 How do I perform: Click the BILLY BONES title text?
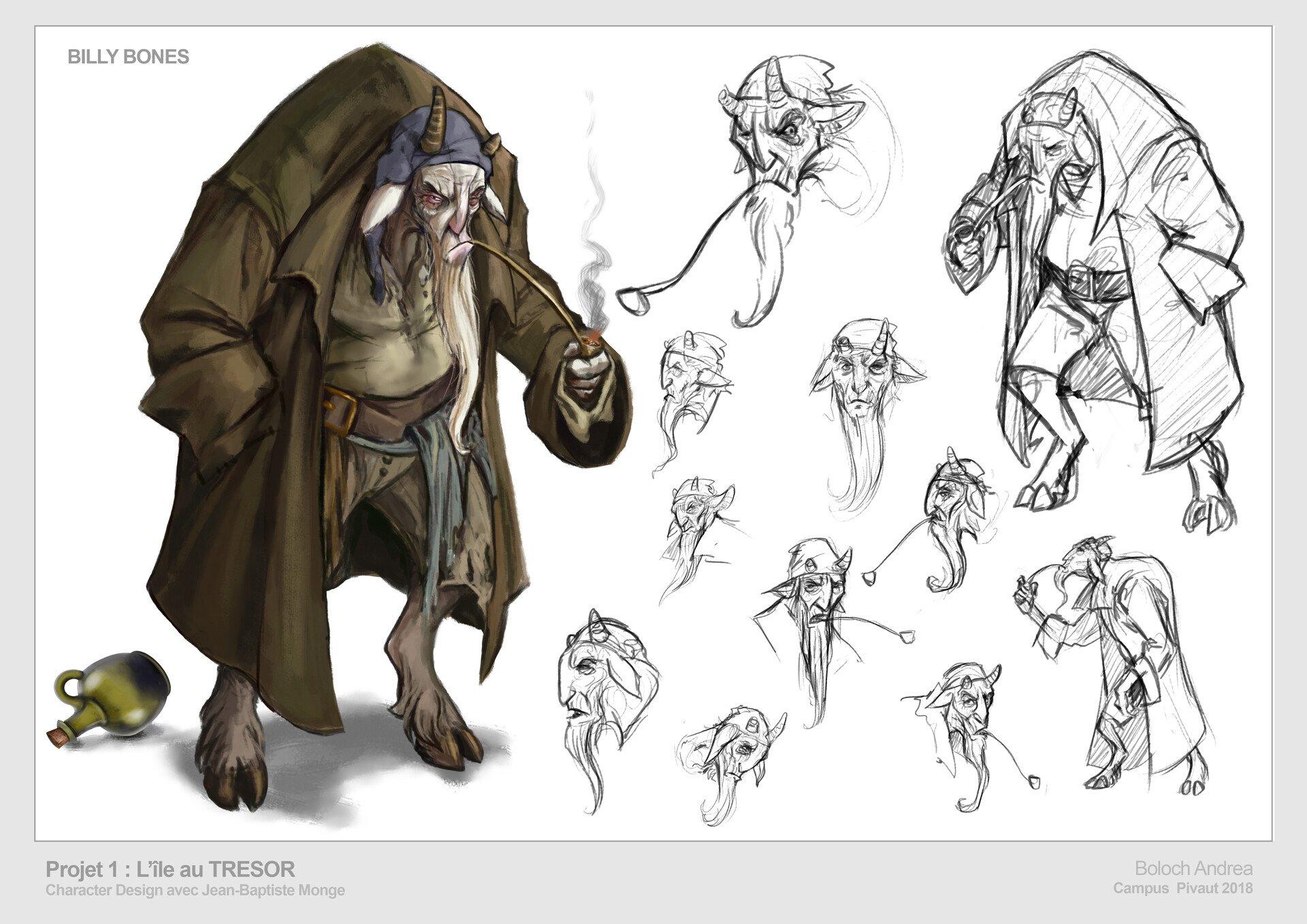pos(128,57)
